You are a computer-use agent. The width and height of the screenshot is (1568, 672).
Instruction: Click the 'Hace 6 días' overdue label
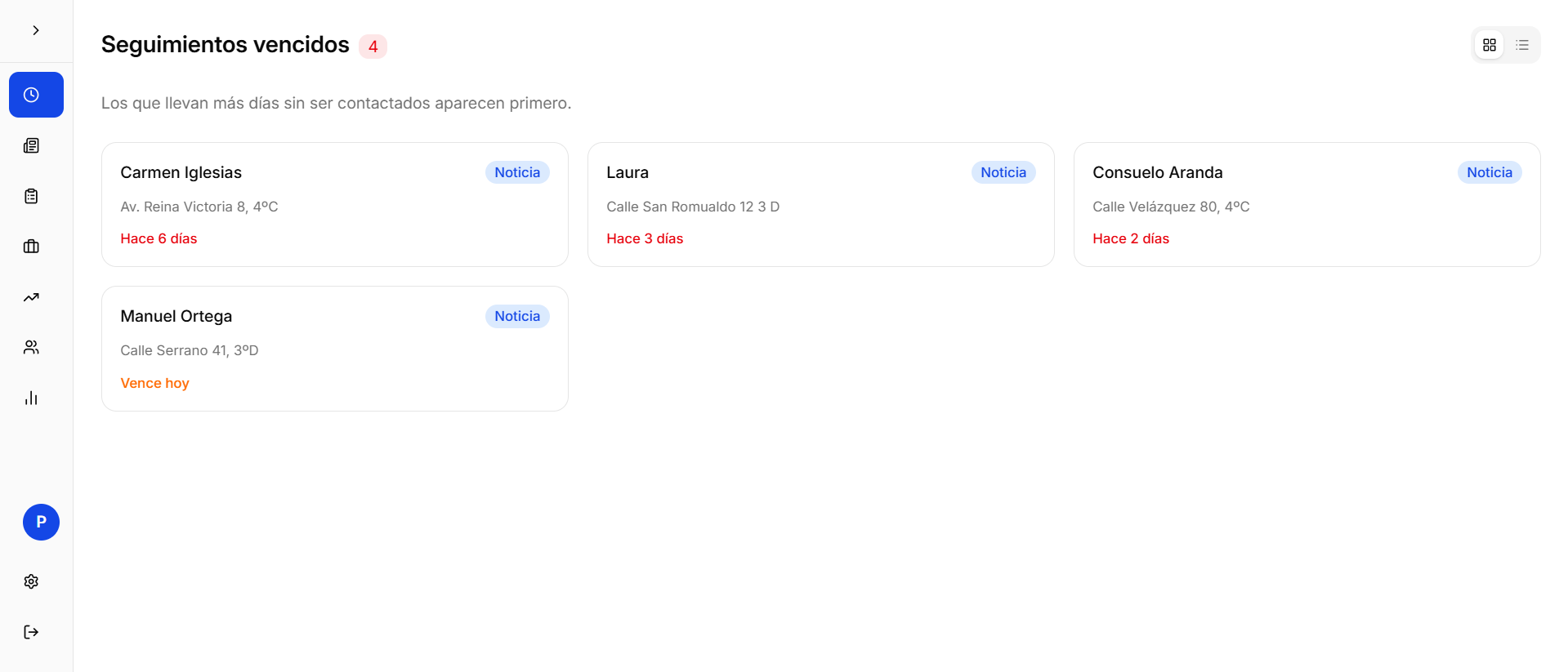pos(159,238)
